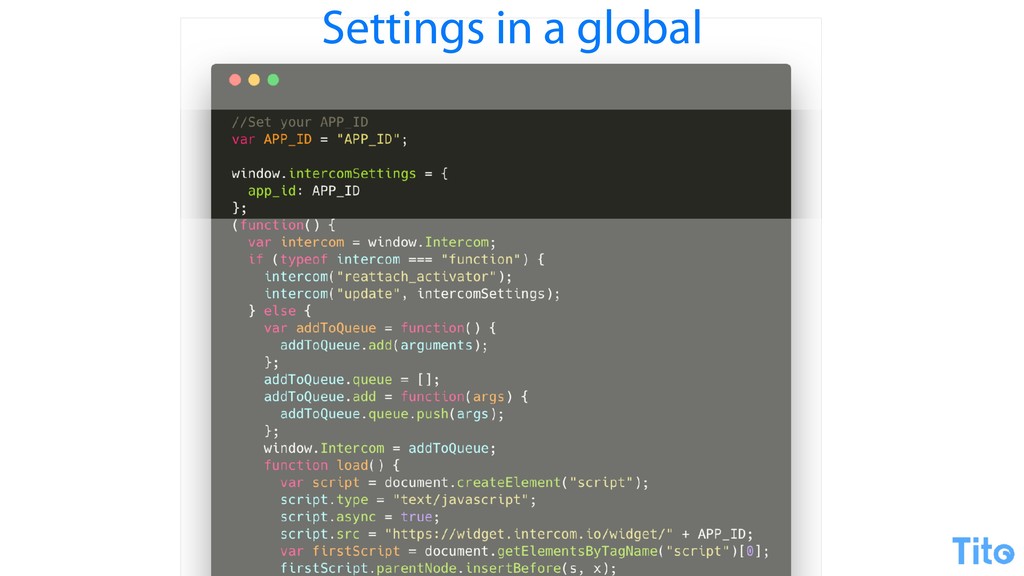Click the red close window dot
The width and height of the screenshot is (1024, 576).
pos(235,80)
